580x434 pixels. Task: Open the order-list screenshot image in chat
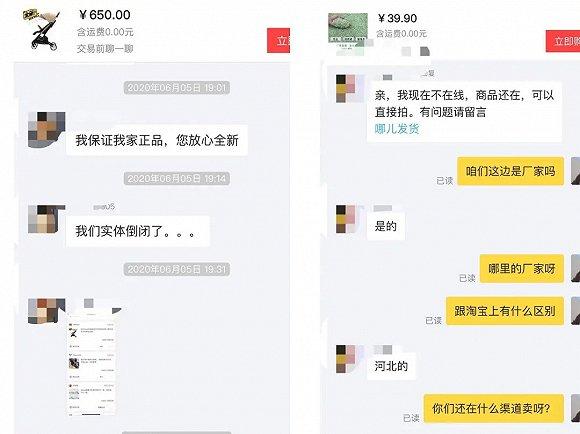pos(91,365)
